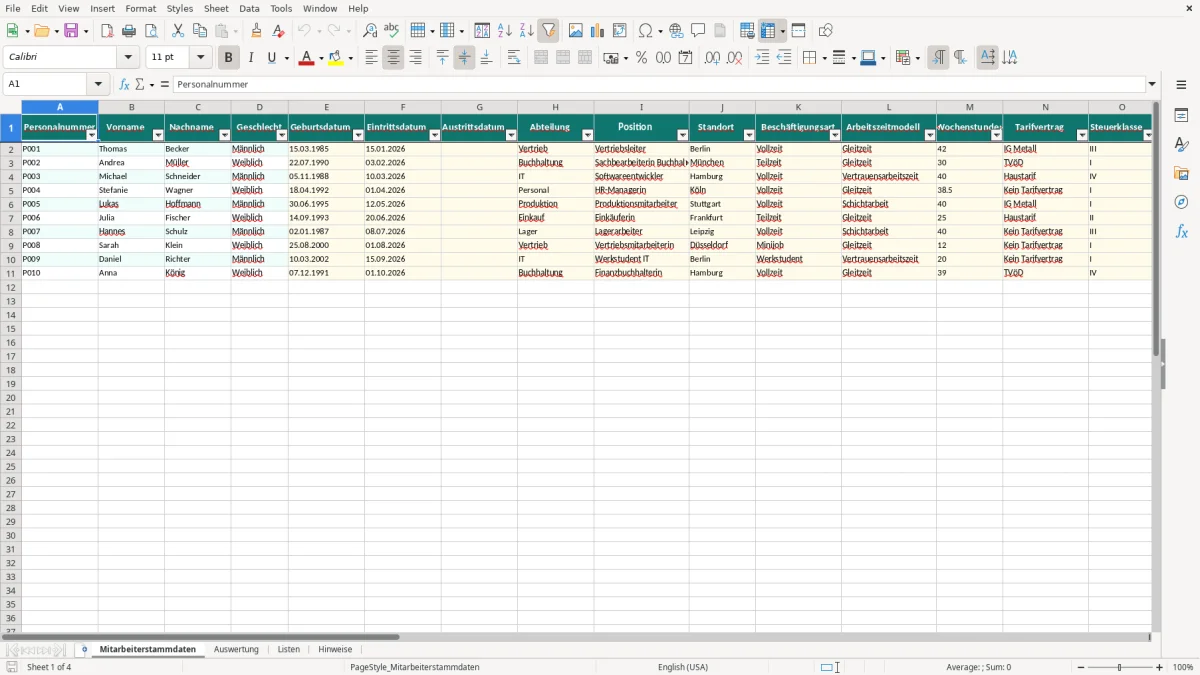Open the Font Color dropdown arrow
The image size is (1200, 675).
pyautogui.click(x=320, y=58)
